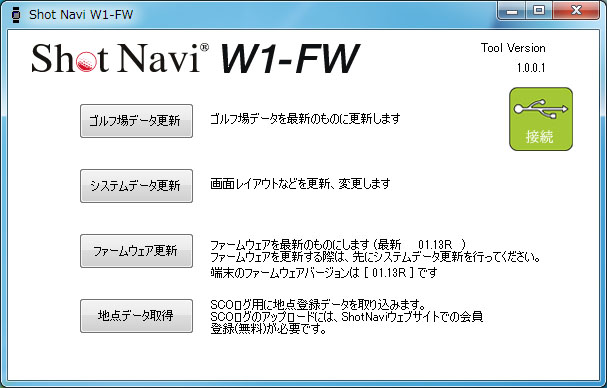Click the latest firmware text 最新 01.13R
Image resolution: width=607 pixels, height=388 pixels.
(x=415, y=245)
